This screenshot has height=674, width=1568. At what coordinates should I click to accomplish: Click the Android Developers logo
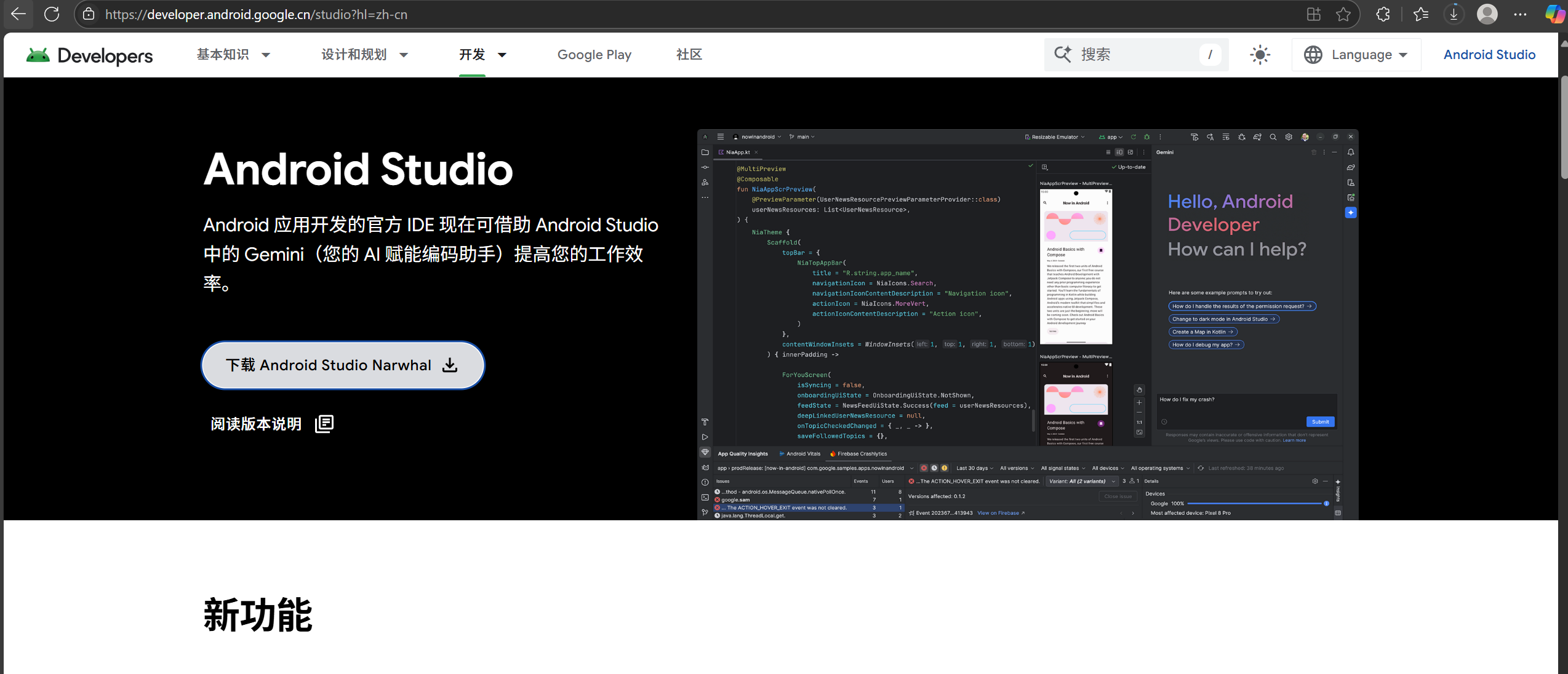click(x=90, y=55)
